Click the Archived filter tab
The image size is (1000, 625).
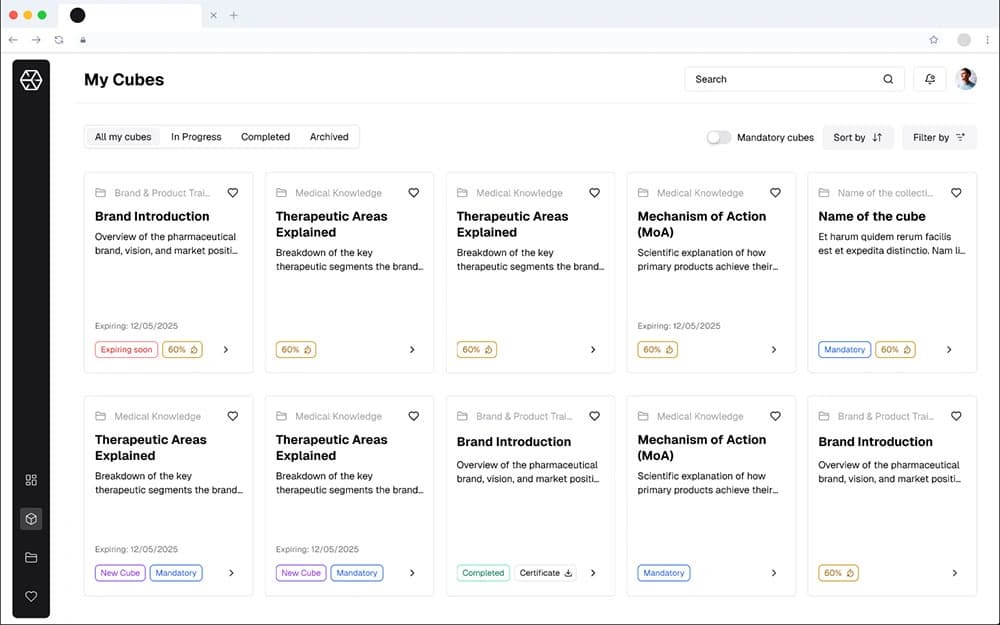(329, 136)
